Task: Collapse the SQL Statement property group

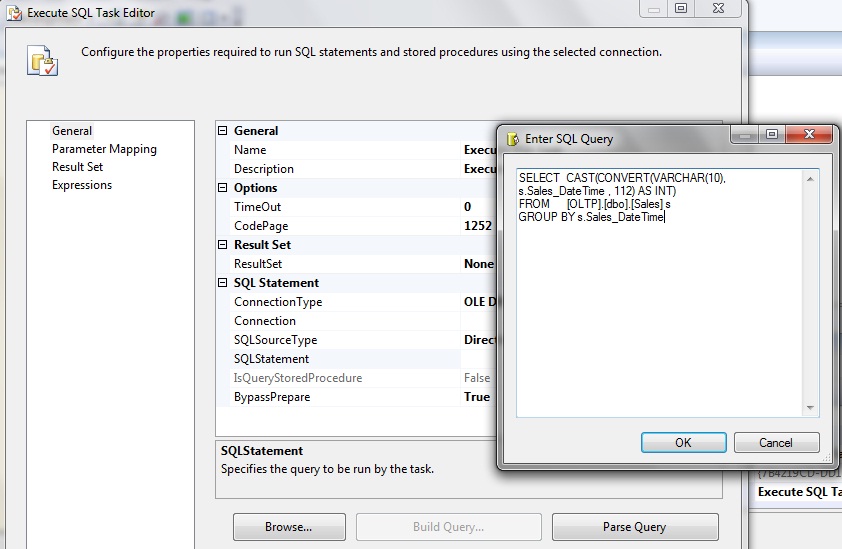Action: (223, 283)
